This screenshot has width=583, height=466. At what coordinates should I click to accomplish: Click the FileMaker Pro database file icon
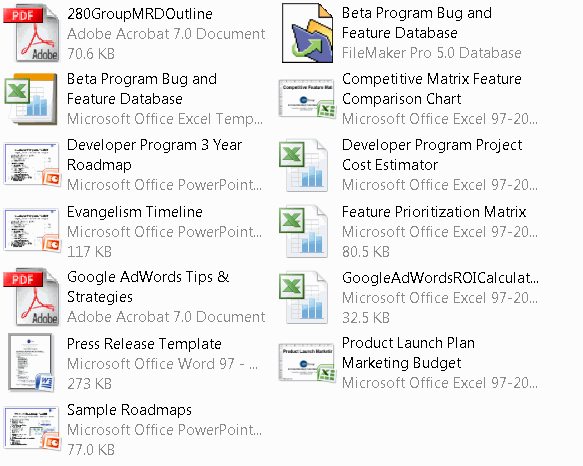(x=307, y=33)
